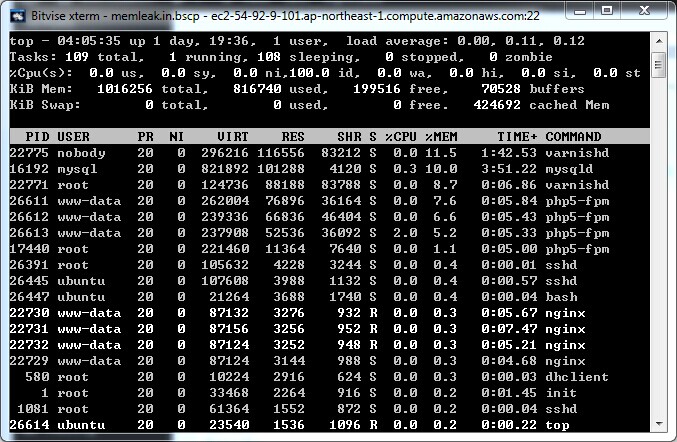Click the scrollbar up arrow
This screenshot has width=677, height=442.
[x=658, y=41]
